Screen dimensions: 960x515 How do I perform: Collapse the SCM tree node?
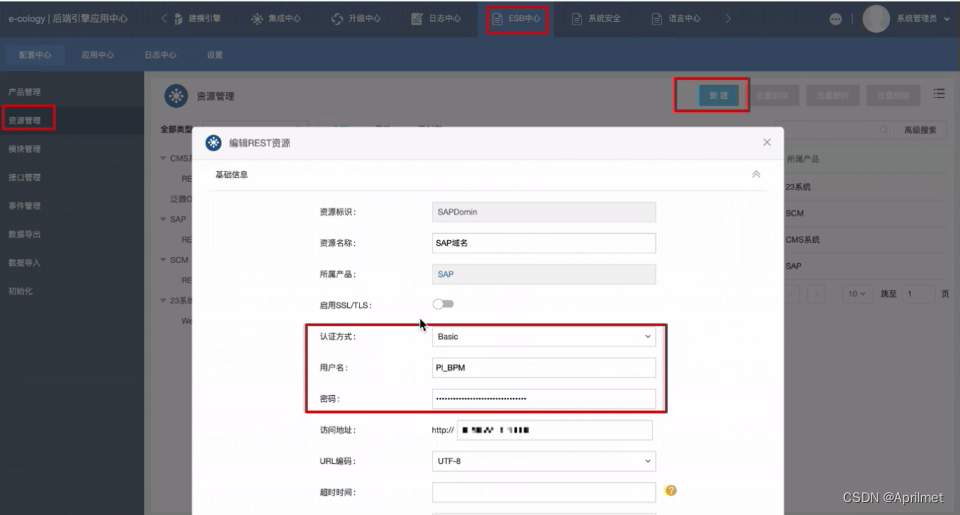(163, 260)
